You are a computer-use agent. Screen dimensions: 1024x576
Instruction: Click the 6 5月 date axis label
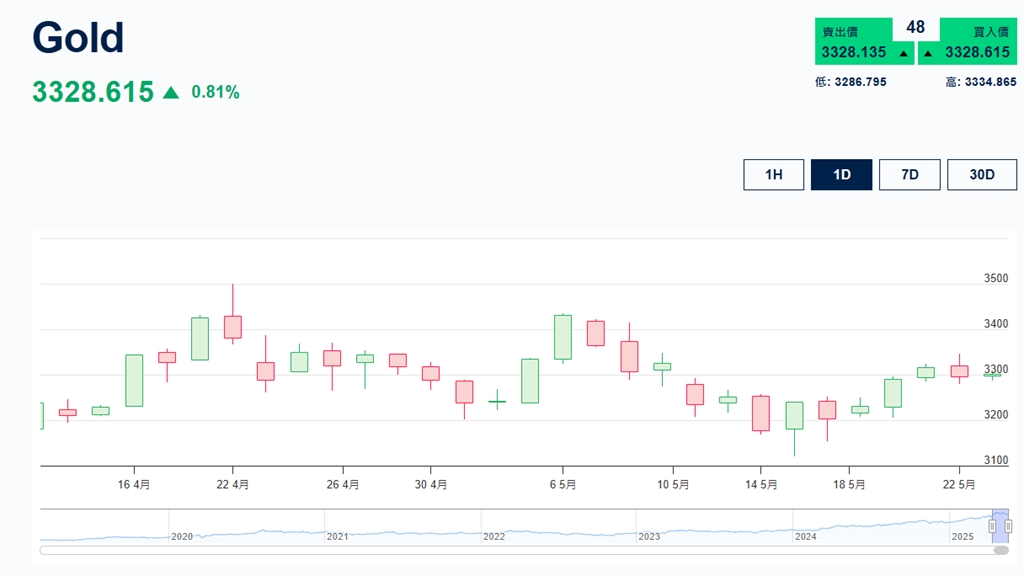tap(561, 483)
